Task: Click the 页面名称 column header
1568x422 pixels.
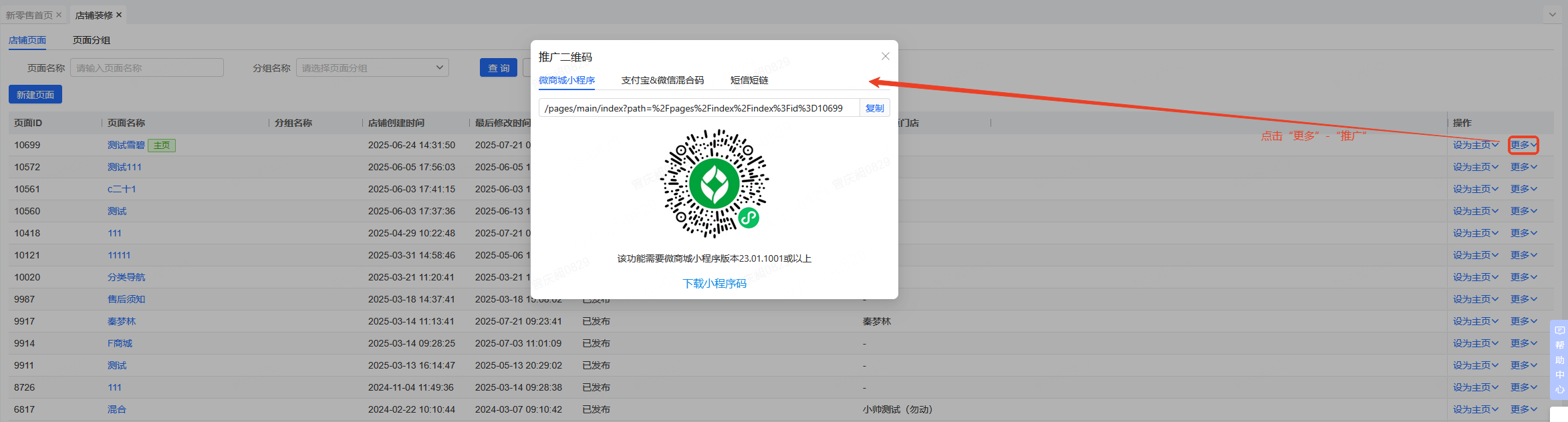Action: 126,123
